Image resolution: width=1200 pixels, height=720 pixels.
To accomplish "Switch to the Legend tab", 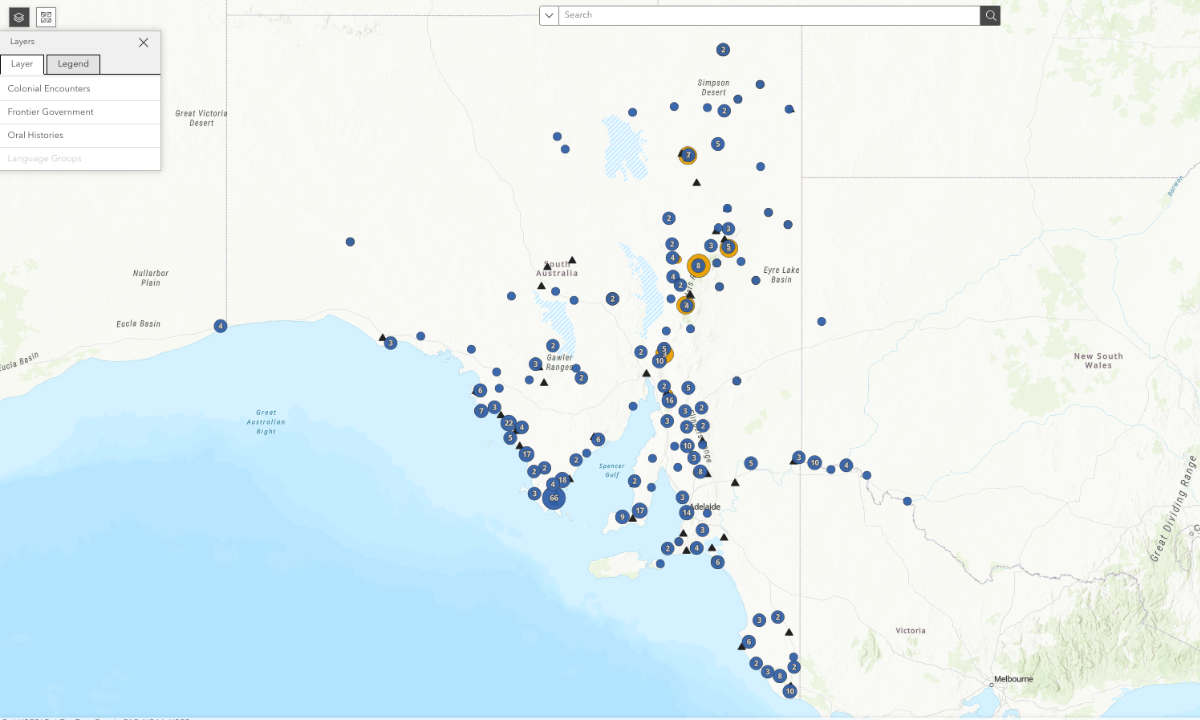I will (x=73, y=64).
